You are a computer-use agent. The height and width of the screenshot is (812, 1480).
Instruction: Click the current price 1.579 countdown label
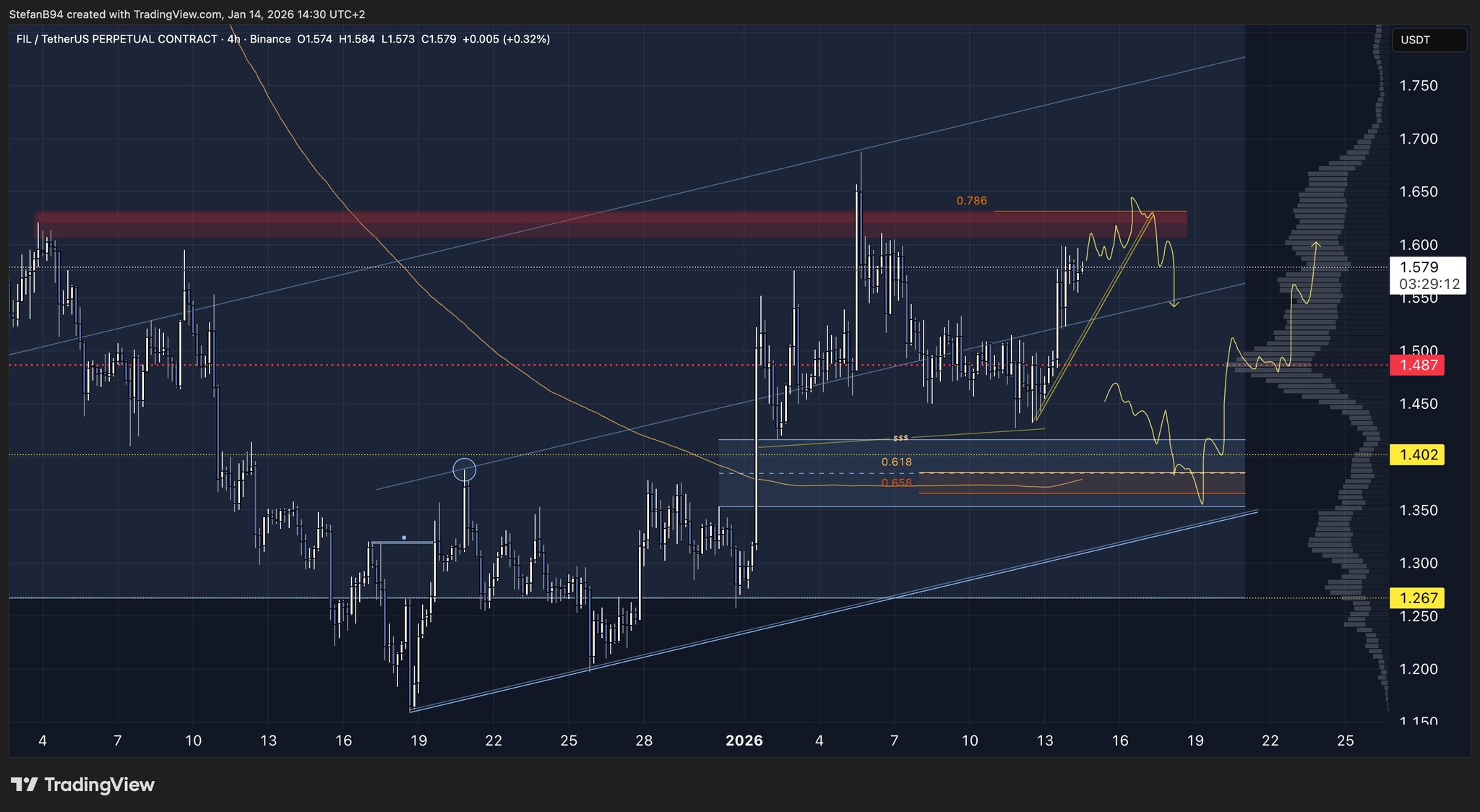(x=1428, y=275)
